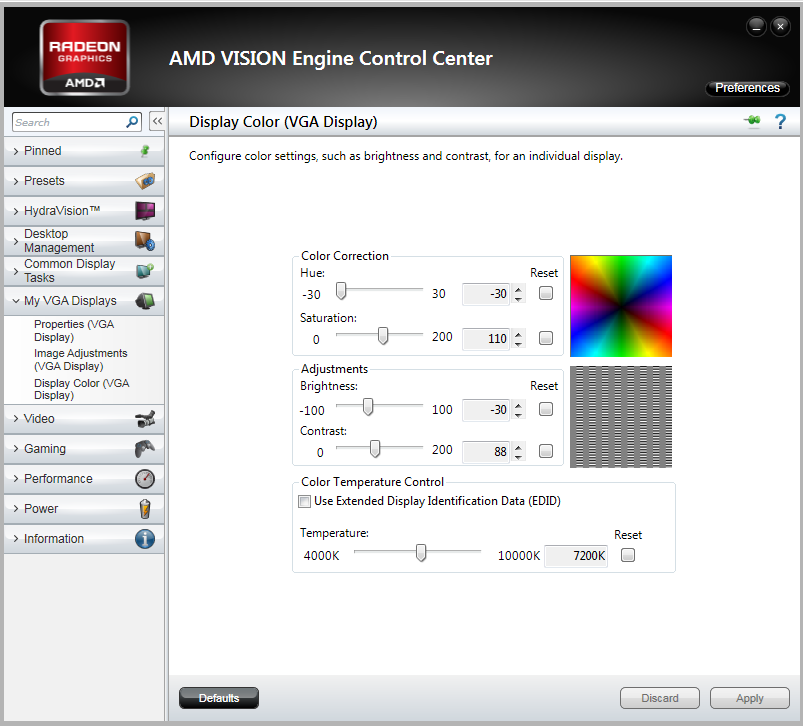
Task: Expand the Pinned section
Action: point(16,151)
